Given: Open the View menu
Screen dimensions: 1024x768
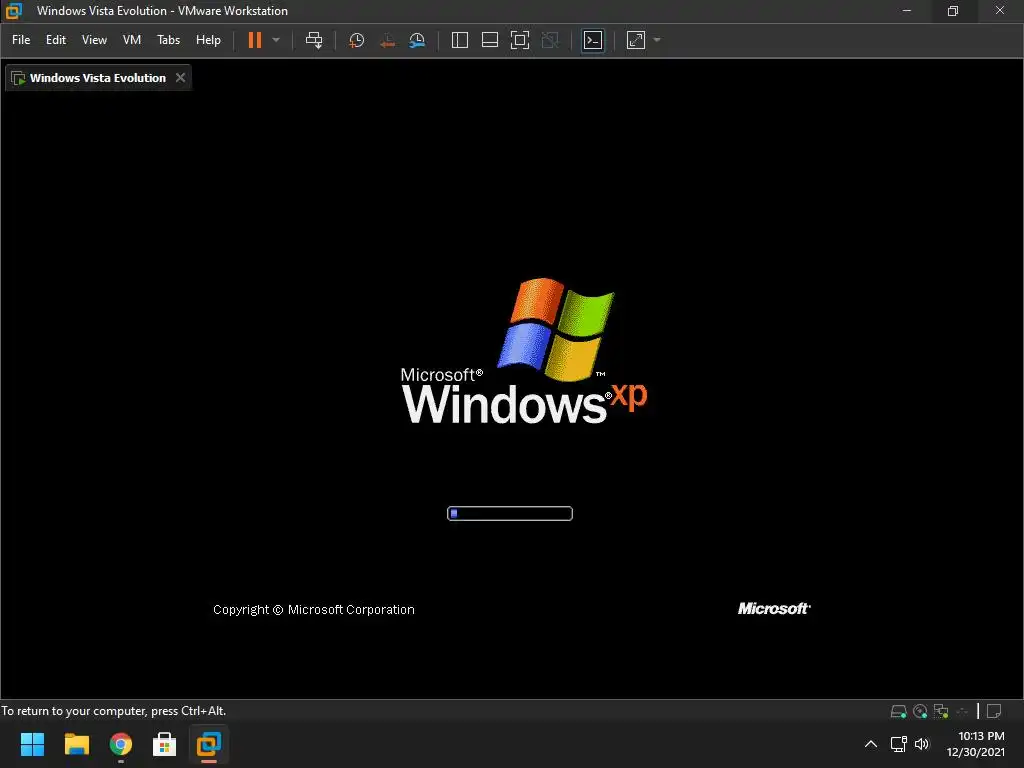Looking at the screenshot, I should point(94,40).
